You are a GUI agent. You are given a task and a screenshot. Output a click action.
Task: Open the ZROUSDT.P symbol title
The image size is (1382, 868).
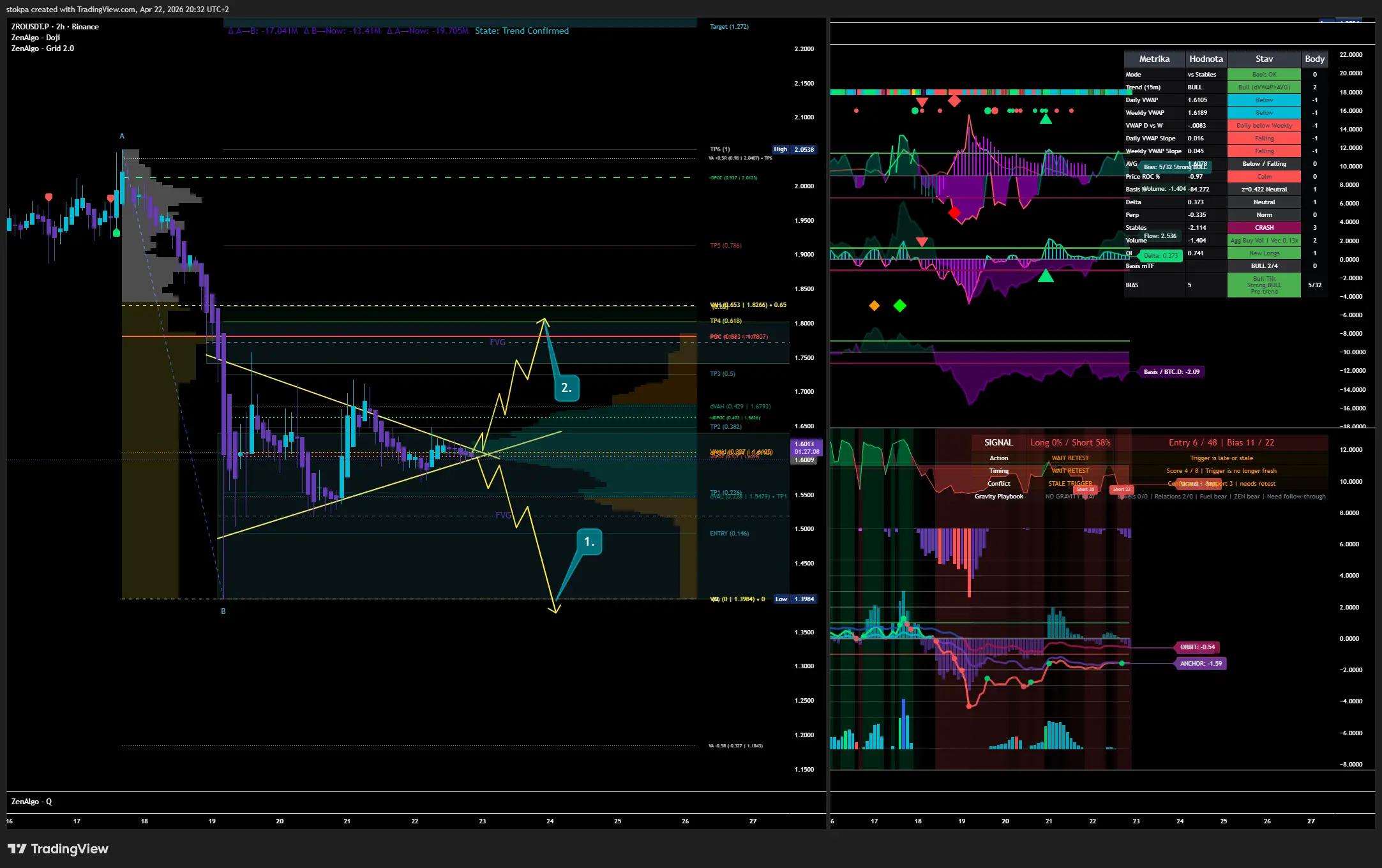(x=30, y=27)
